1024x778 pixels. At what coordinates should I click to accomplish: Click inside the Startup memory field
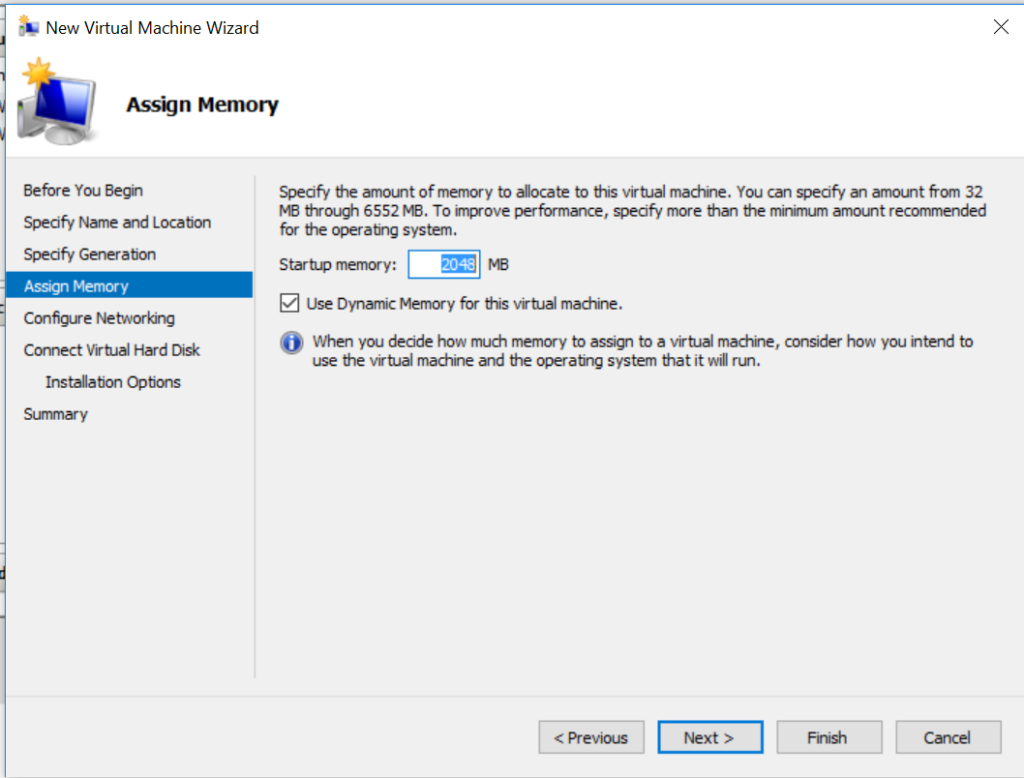pyautogui.click(x=443, y=264)
